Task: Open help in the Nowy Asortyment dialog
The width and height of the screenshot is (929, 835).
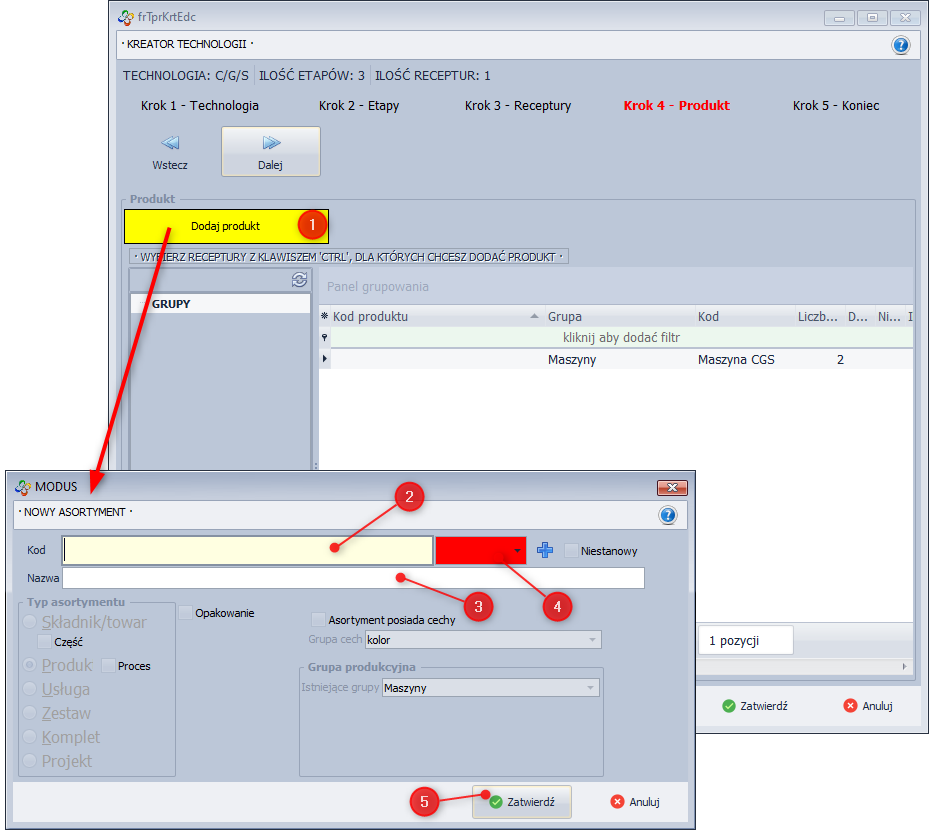Action: (668, 515)
